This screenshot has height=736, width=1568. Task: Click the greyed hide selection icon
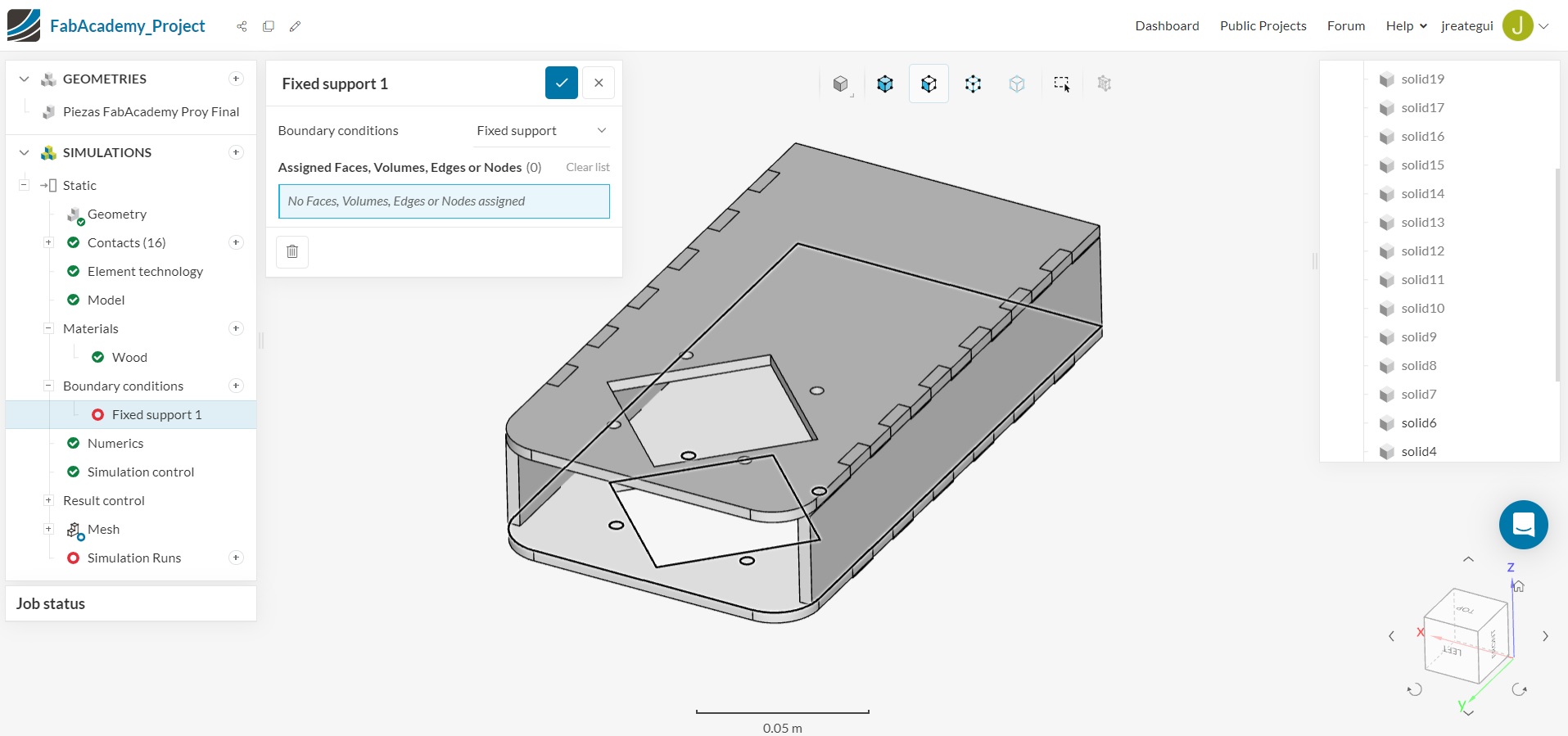pyautogui.click(x=1105, y=84)
